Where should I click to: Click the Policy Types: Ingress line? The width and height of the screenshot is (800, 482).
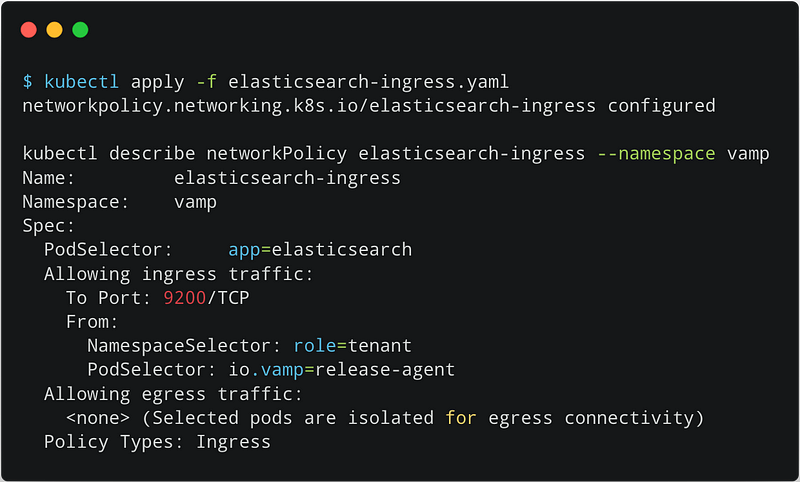point(157,442)
